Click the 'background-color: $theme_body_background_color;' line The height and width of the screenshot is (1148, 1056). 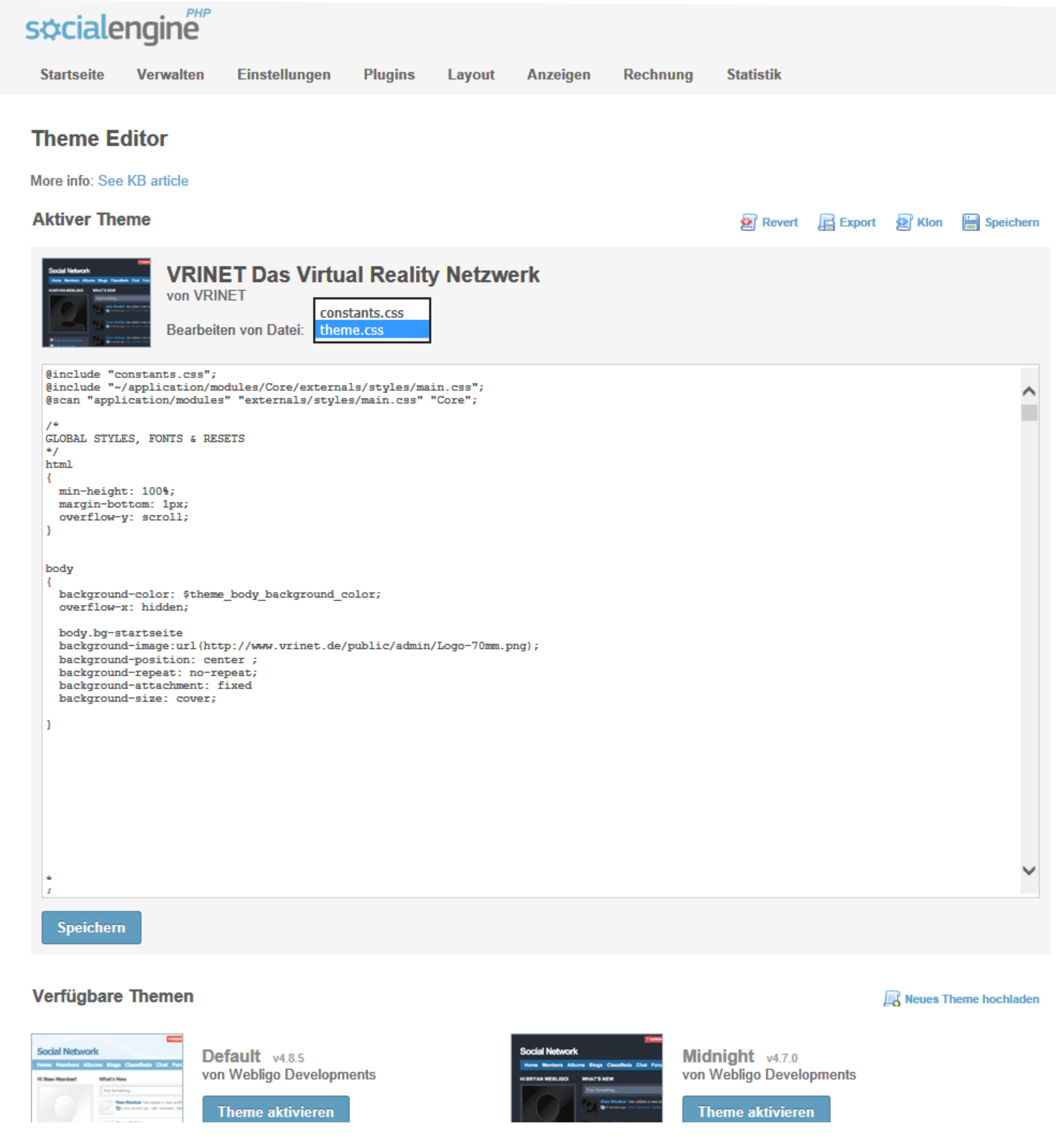pos(220,594)
